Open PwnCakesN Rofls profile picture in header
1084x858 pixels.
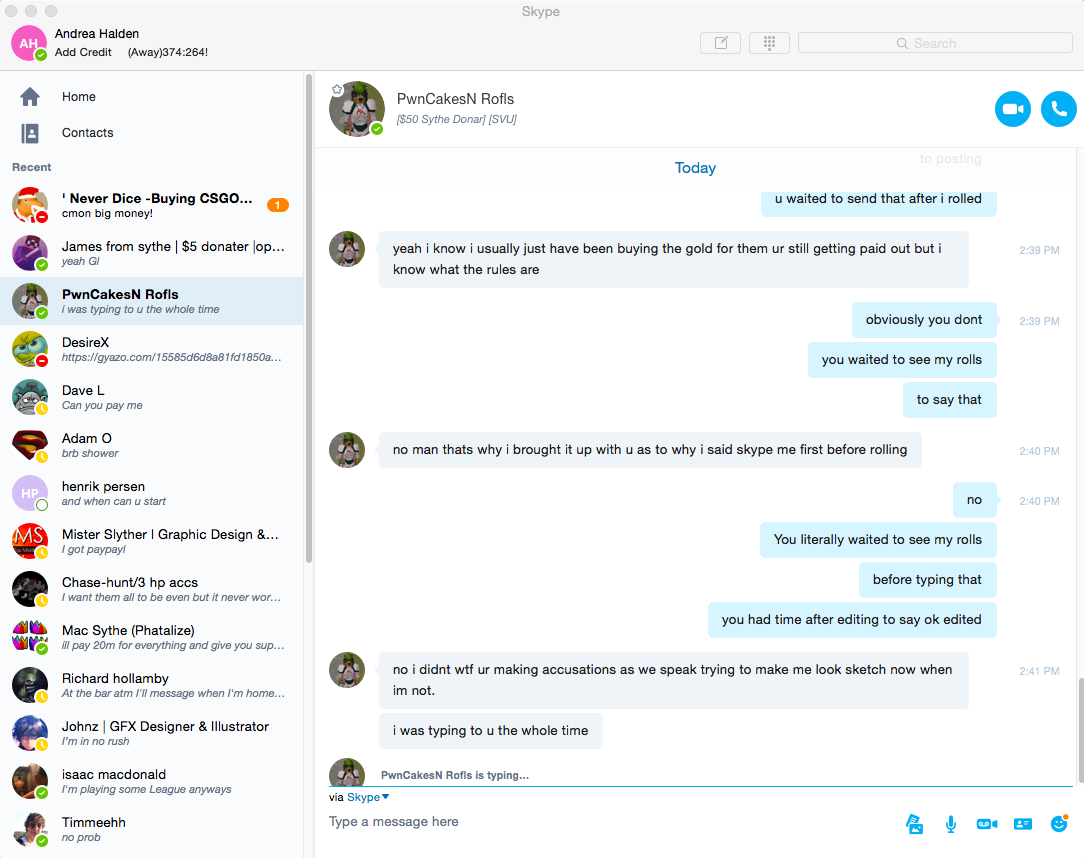pos(357,109)
